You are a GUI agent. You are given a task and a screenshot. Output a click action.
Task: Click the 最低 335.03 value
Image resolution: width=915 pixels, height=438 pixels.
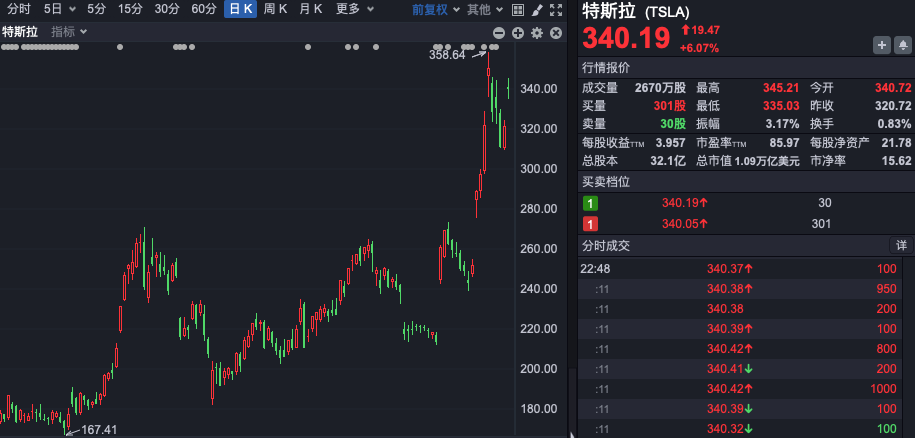pyautogui.click(x=781, y=106)
